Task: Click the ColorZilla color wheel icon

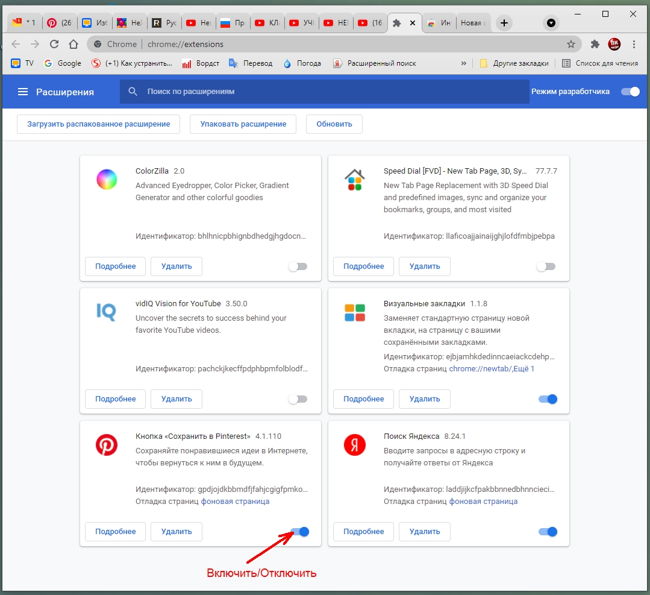Action: pos(107,180)
